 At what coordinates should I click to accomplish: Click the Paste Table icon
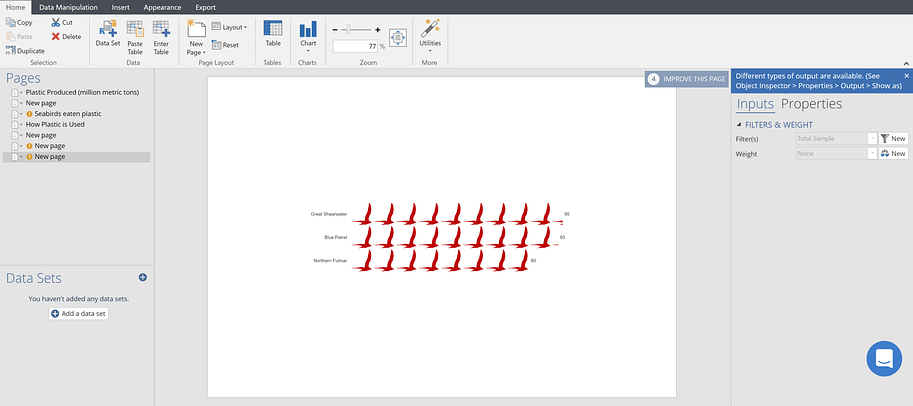[135, 29]
